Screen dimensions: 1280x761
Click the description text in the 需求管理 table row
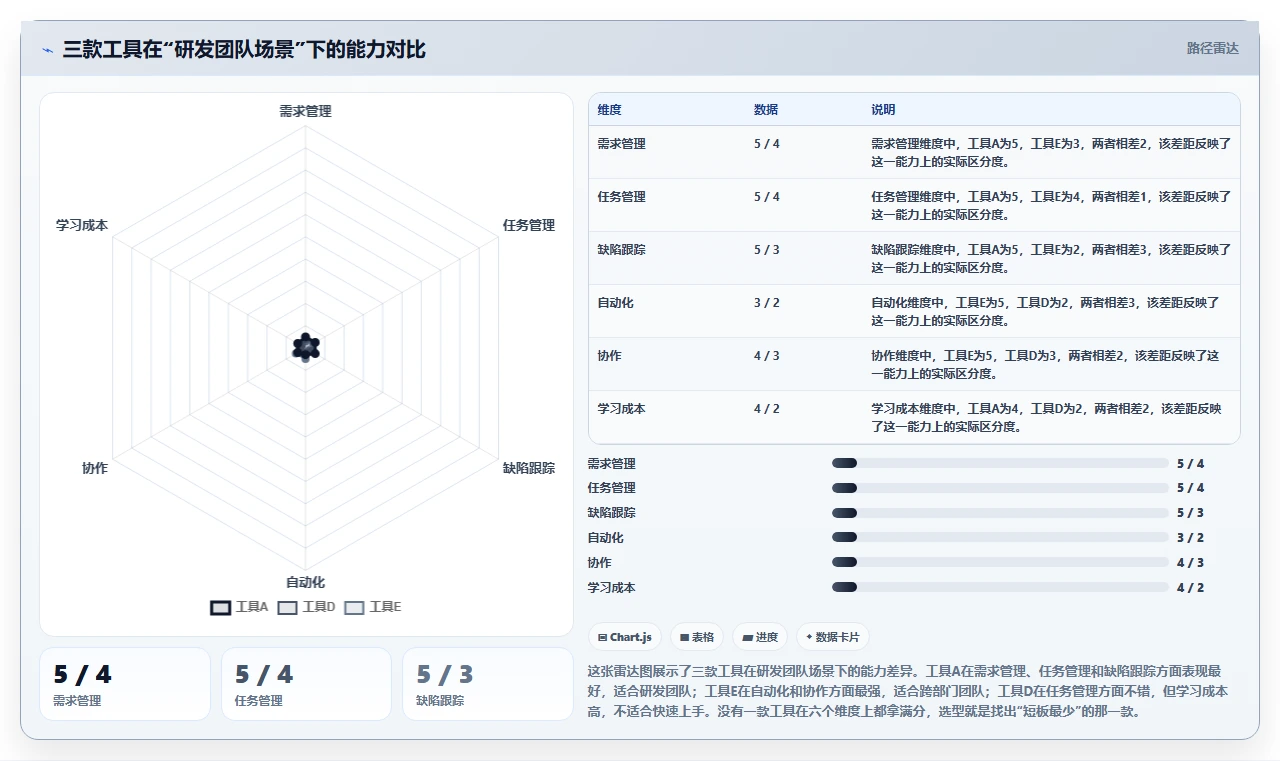pos(1050,152)
